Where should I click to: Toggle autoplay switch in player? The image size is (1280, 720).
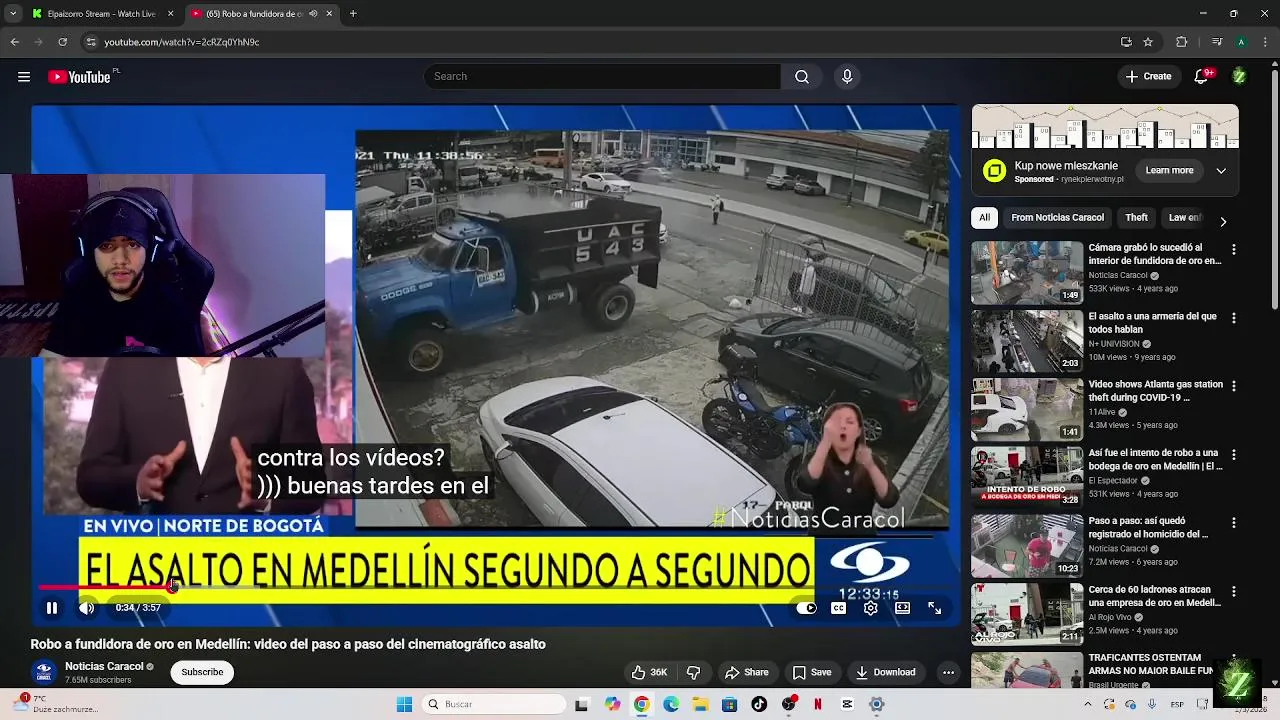pyautogui.click(x=806, y=608)
